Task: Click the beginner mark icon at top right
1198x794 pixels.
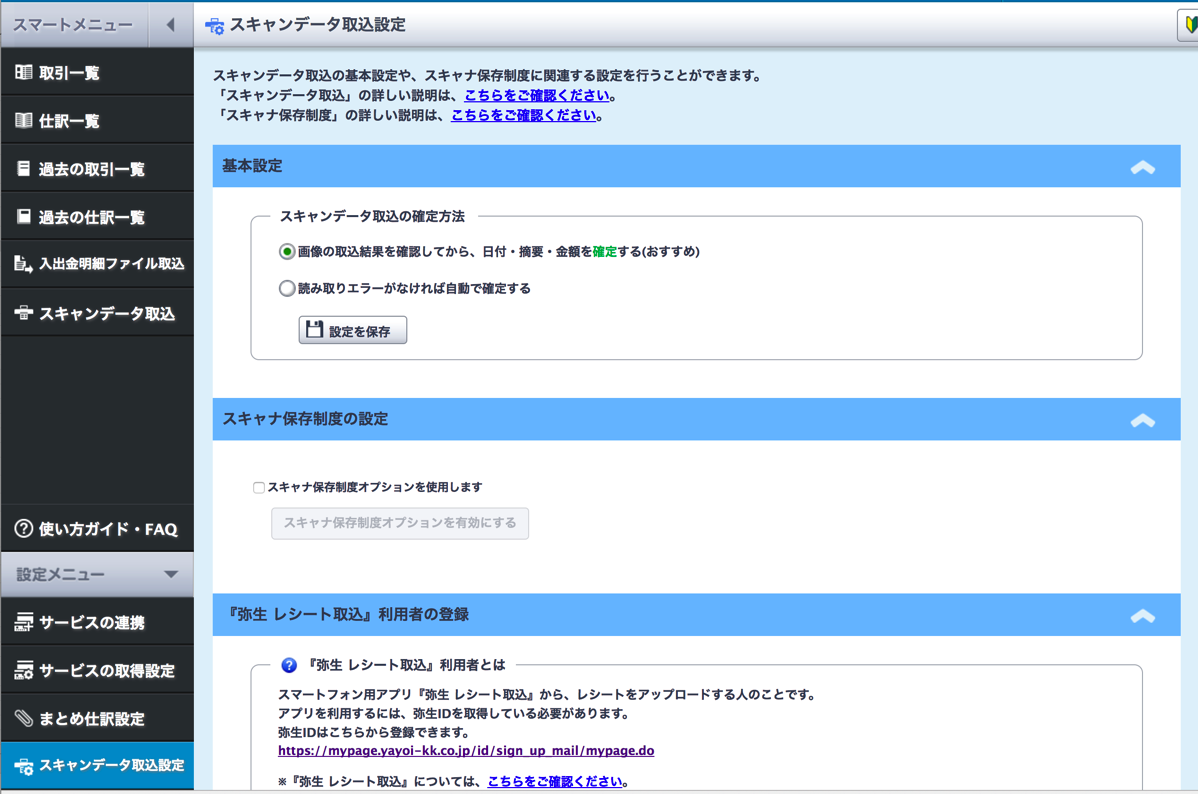Action: click(x=1190, y=25)
